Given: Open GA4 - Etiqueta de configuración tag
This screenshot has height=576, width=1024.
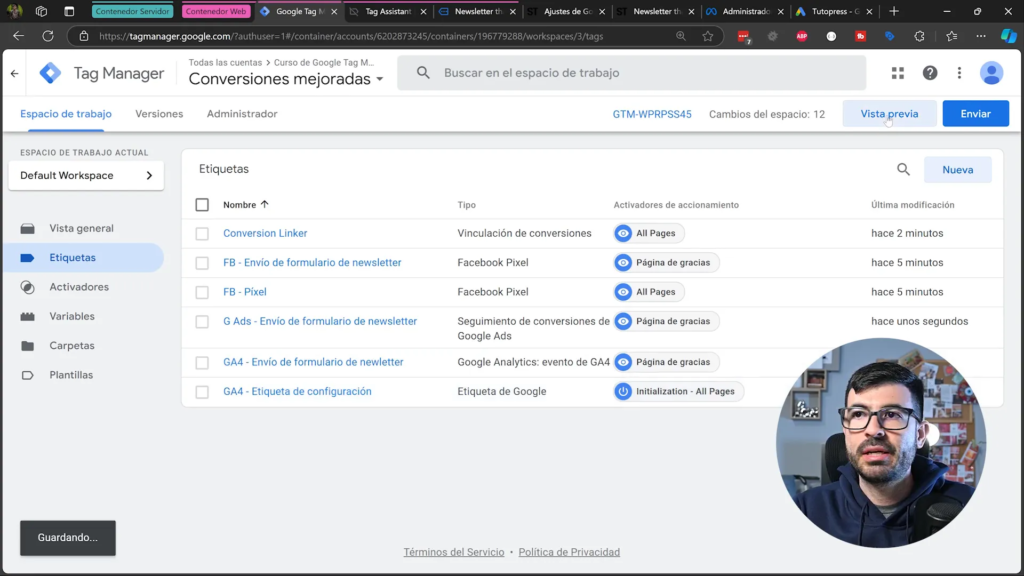Looking at the screenshot, I should [x=297, y=391].
